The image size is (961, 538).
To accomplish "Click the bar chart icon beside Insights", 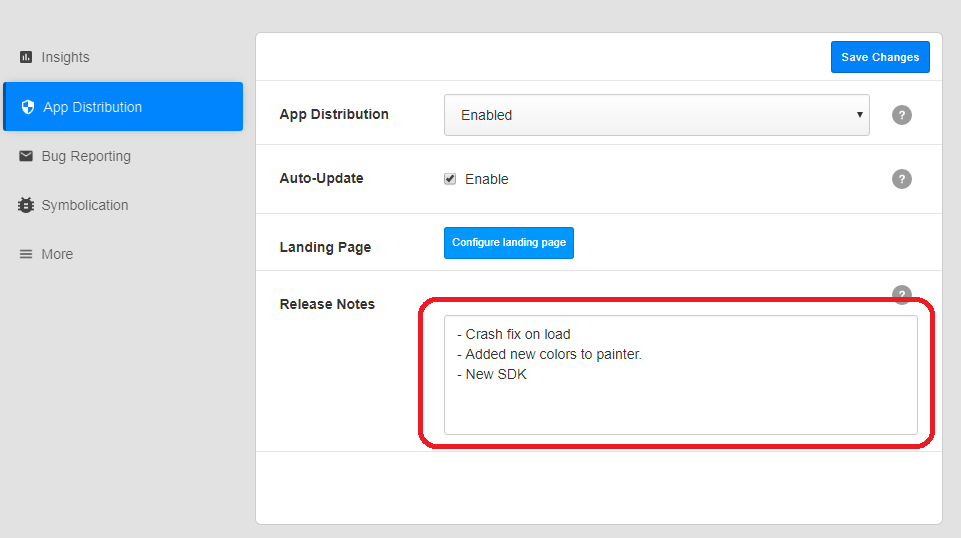I will click(26, 57).
